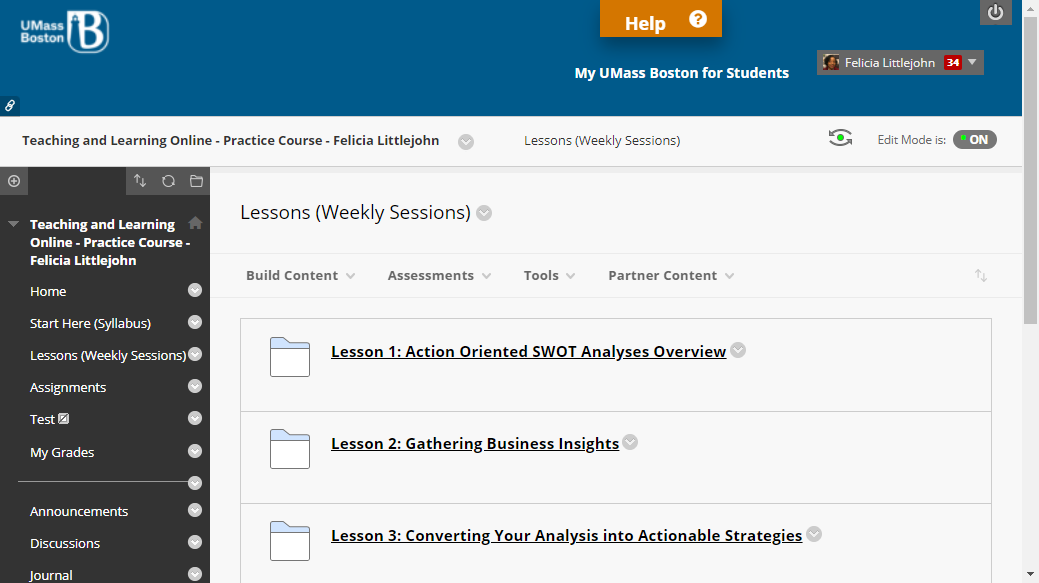Click the logout power icon
The image size is (1039, 583).
995,13
